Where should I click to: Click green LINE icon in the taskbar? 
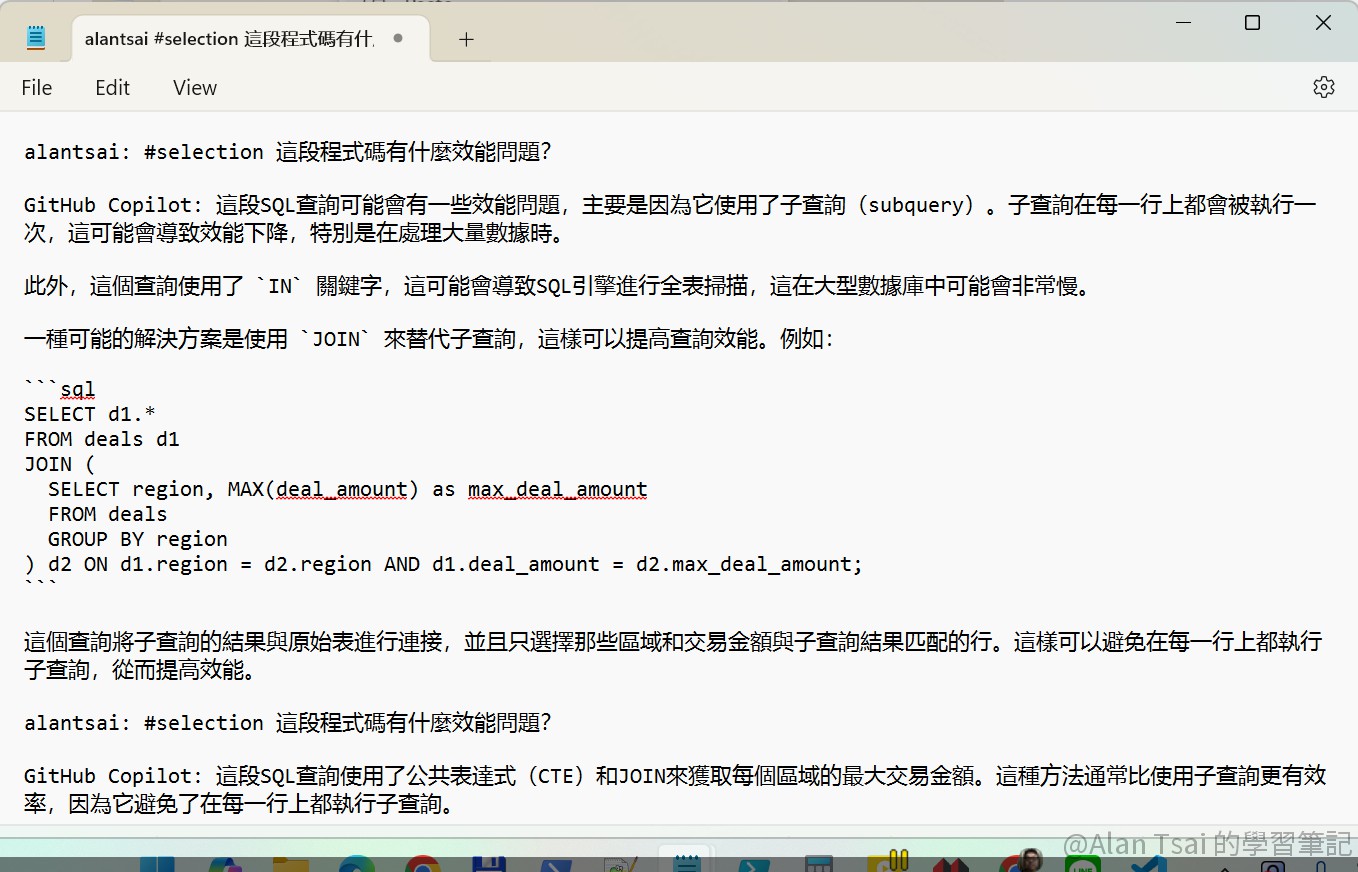click(1082, 865)
